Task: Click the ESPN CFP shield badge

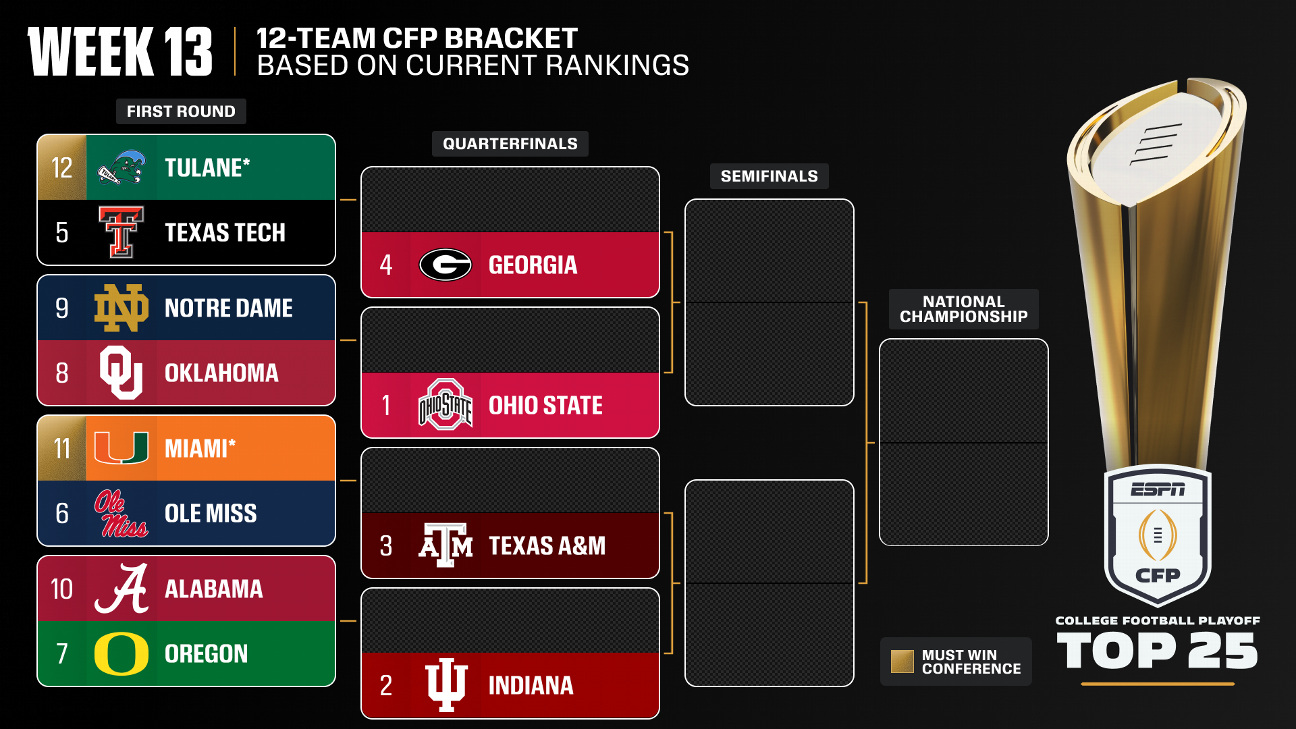Action: tap(1157, 535)
